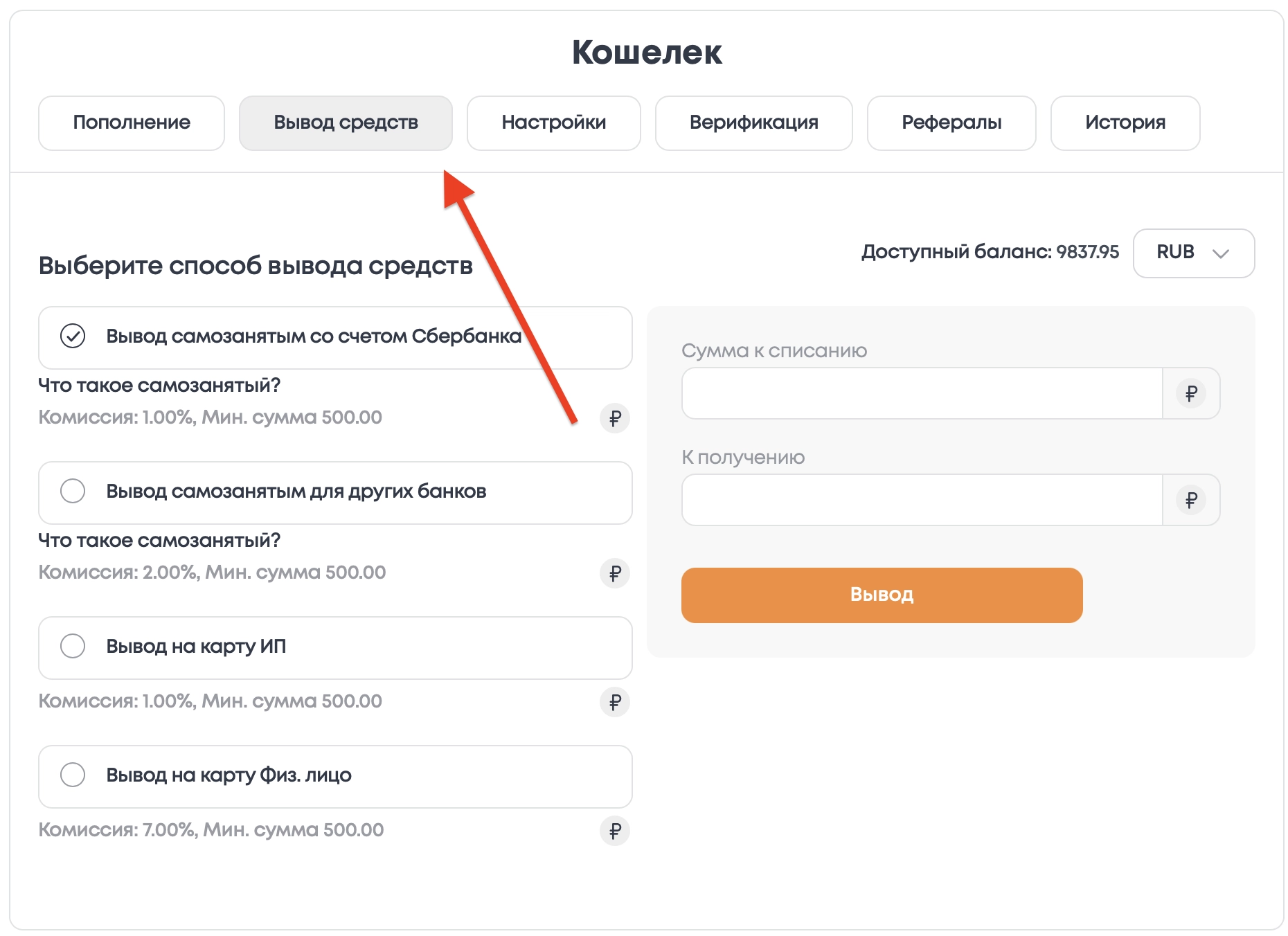1288x936 pixels.
Task: Open the RUB currency dropdown
Action: [1193, 253]
